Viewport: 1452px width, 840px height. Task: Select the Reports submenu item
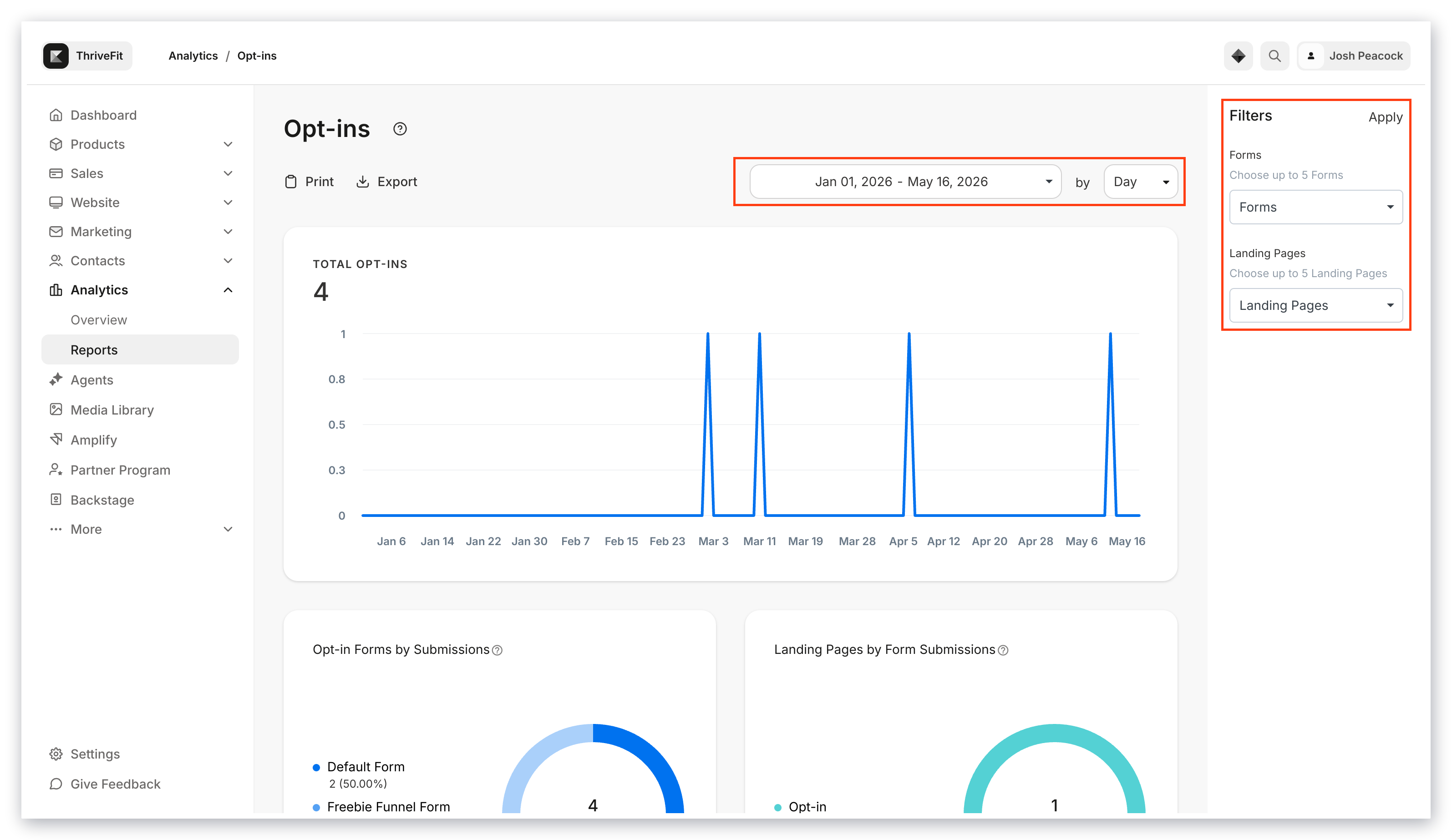click(140, 350)
